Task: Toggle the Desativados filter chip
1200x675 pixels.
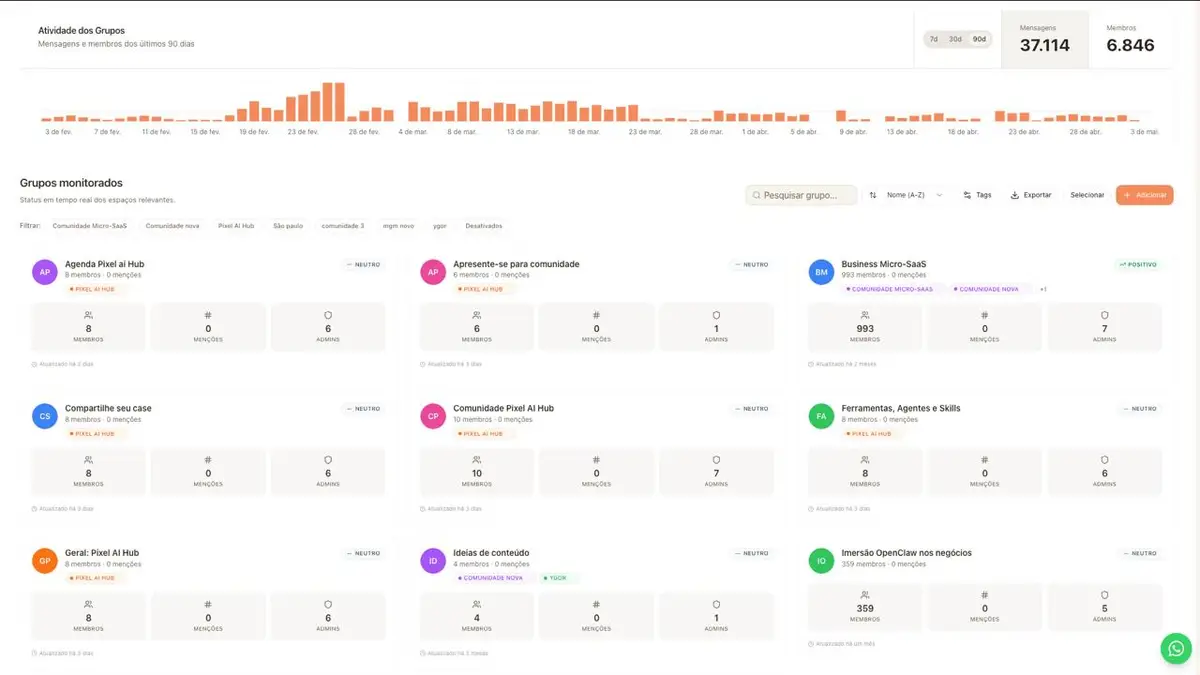Action: tap(484, 226)
